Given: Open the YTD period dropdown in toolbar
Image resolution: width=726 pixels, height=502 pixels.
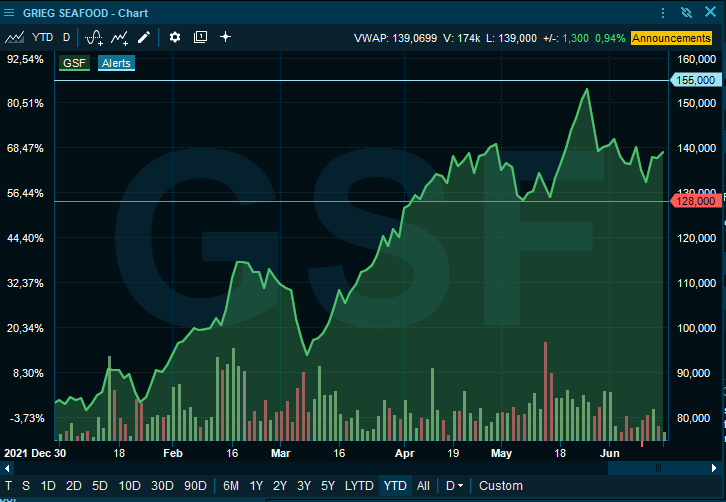Looking at the screenshot, I should tap(42, 37).
